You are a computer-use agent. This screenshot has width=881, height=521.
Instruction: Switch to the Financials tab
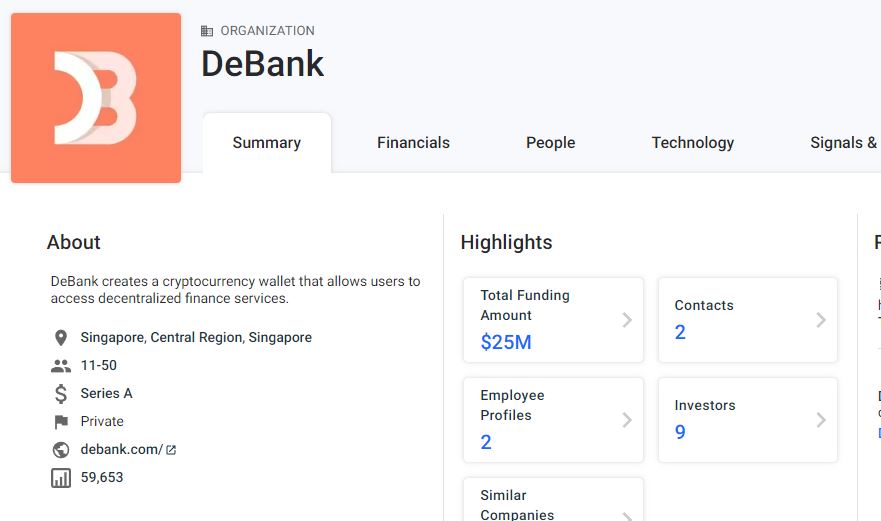tap(413, 143)
